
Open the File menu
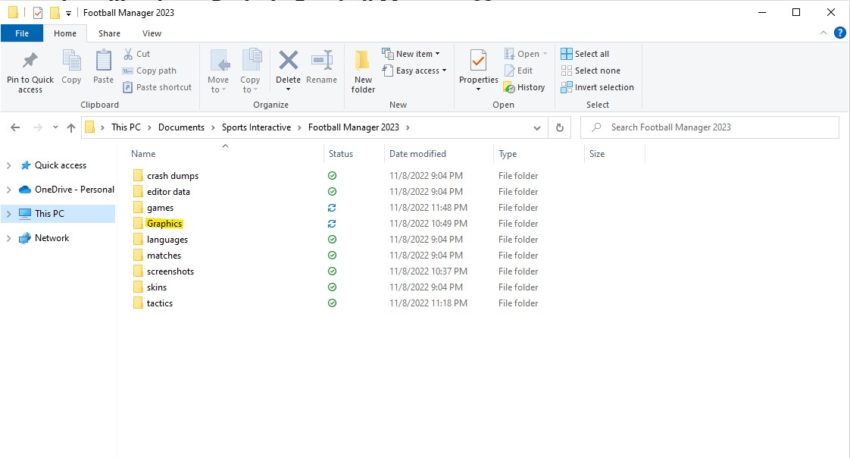(22, 33)
